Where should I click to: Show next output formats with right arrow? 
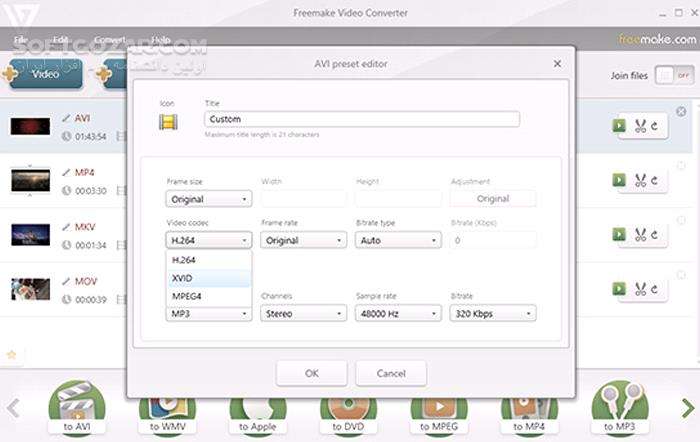pyautogui.click(x=688, y=408)
